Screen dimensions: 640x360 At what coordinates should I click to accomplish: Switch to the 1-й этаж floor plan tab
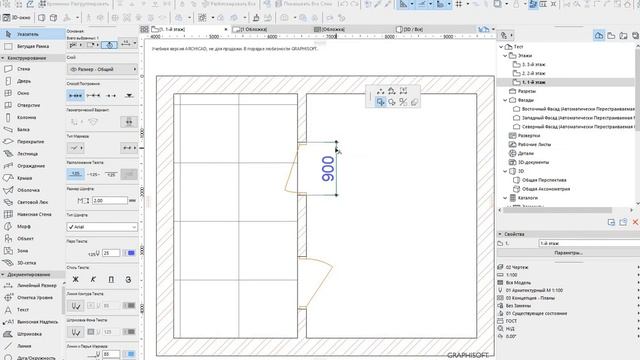[189, 29]
